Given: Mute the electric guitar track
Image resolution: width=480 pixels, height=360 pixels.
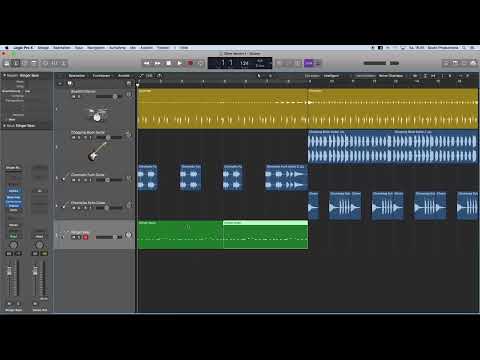Looking at the screenshot, I should (x=74, y=137).
